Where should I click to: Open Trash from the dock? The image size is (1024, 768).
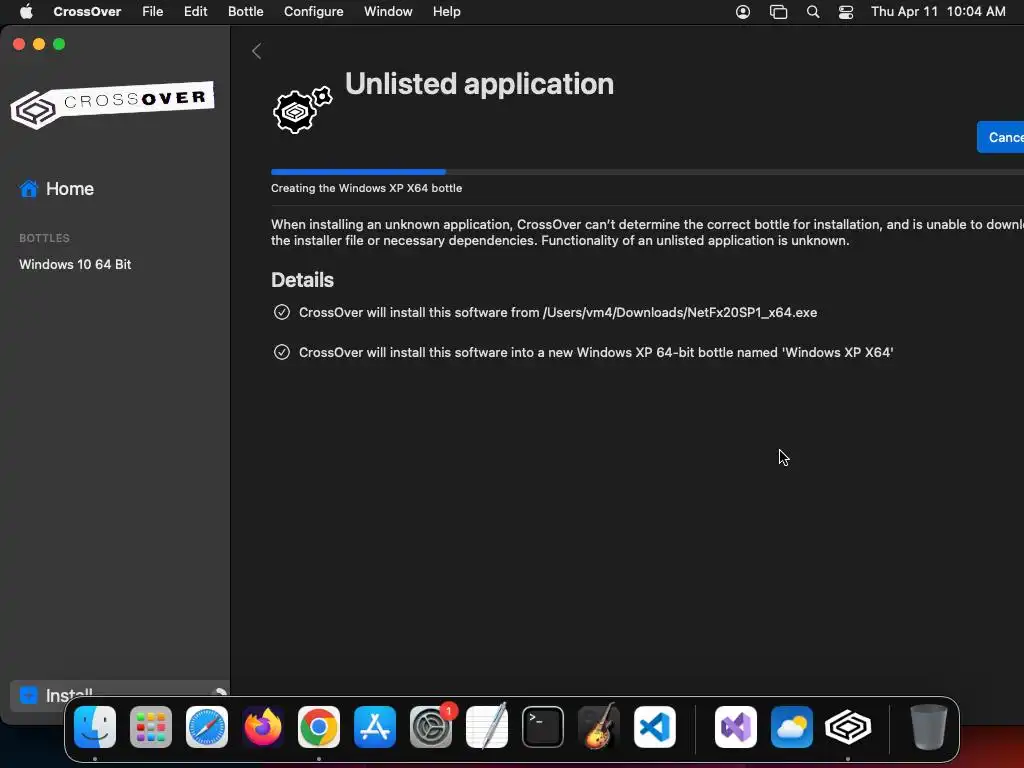point(928,727)
